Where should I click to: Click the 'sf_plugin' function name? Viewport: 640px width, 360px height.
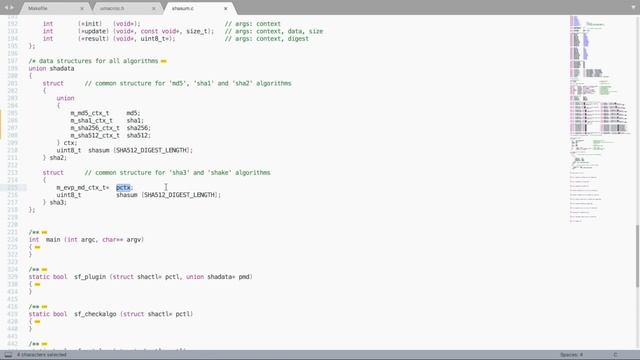pyautogui.click(x=90, y=277)
